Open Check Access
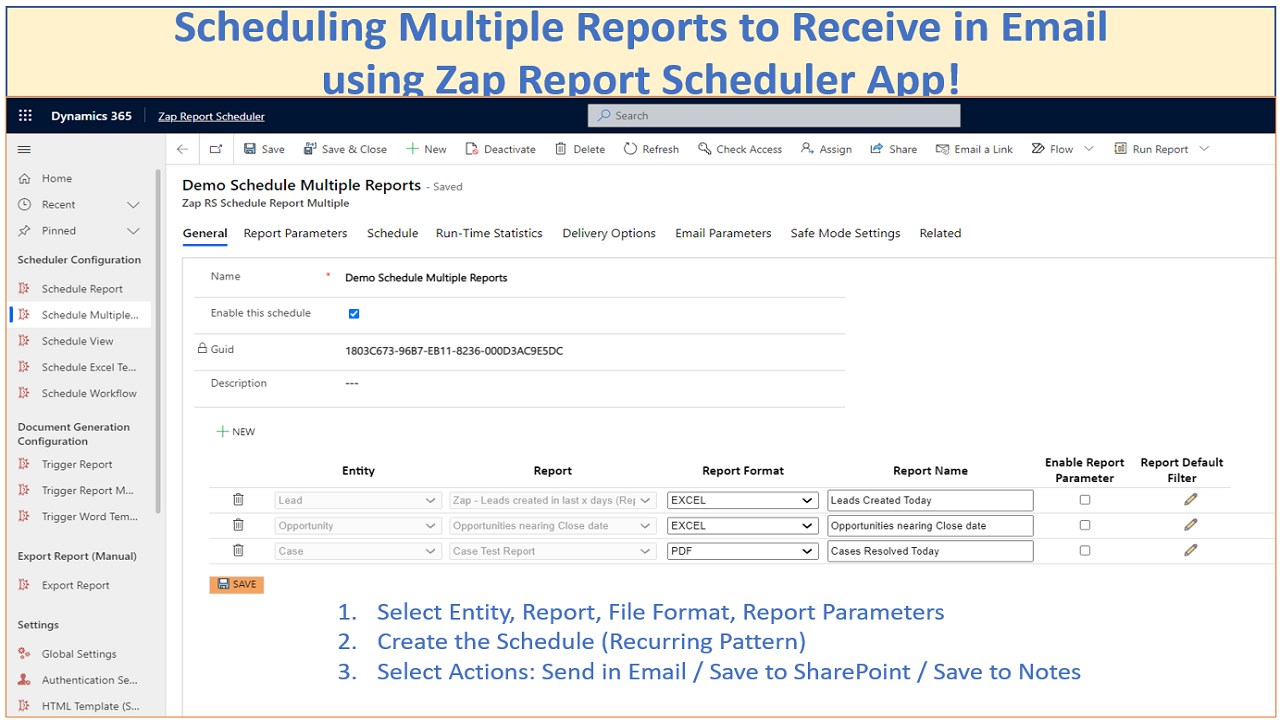1280x720 pixels. [x=740, y=149]
